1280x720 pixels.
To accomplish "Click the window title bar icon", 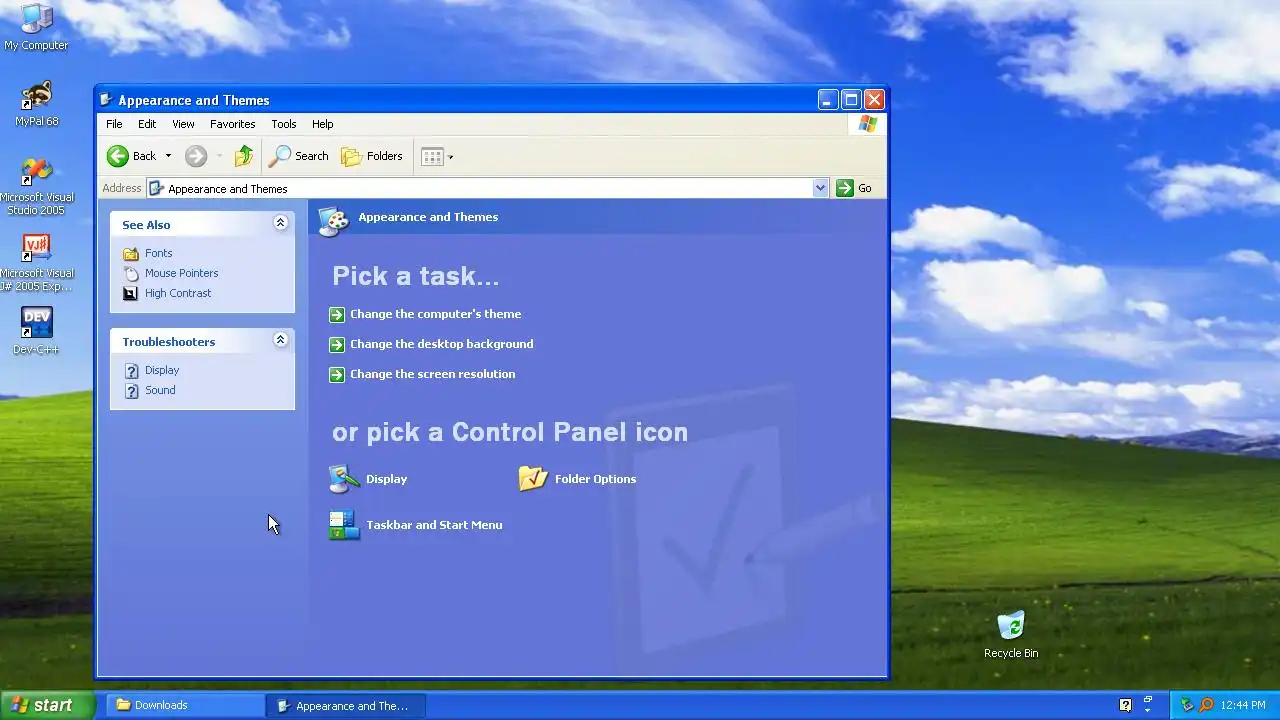I will 106,100.
